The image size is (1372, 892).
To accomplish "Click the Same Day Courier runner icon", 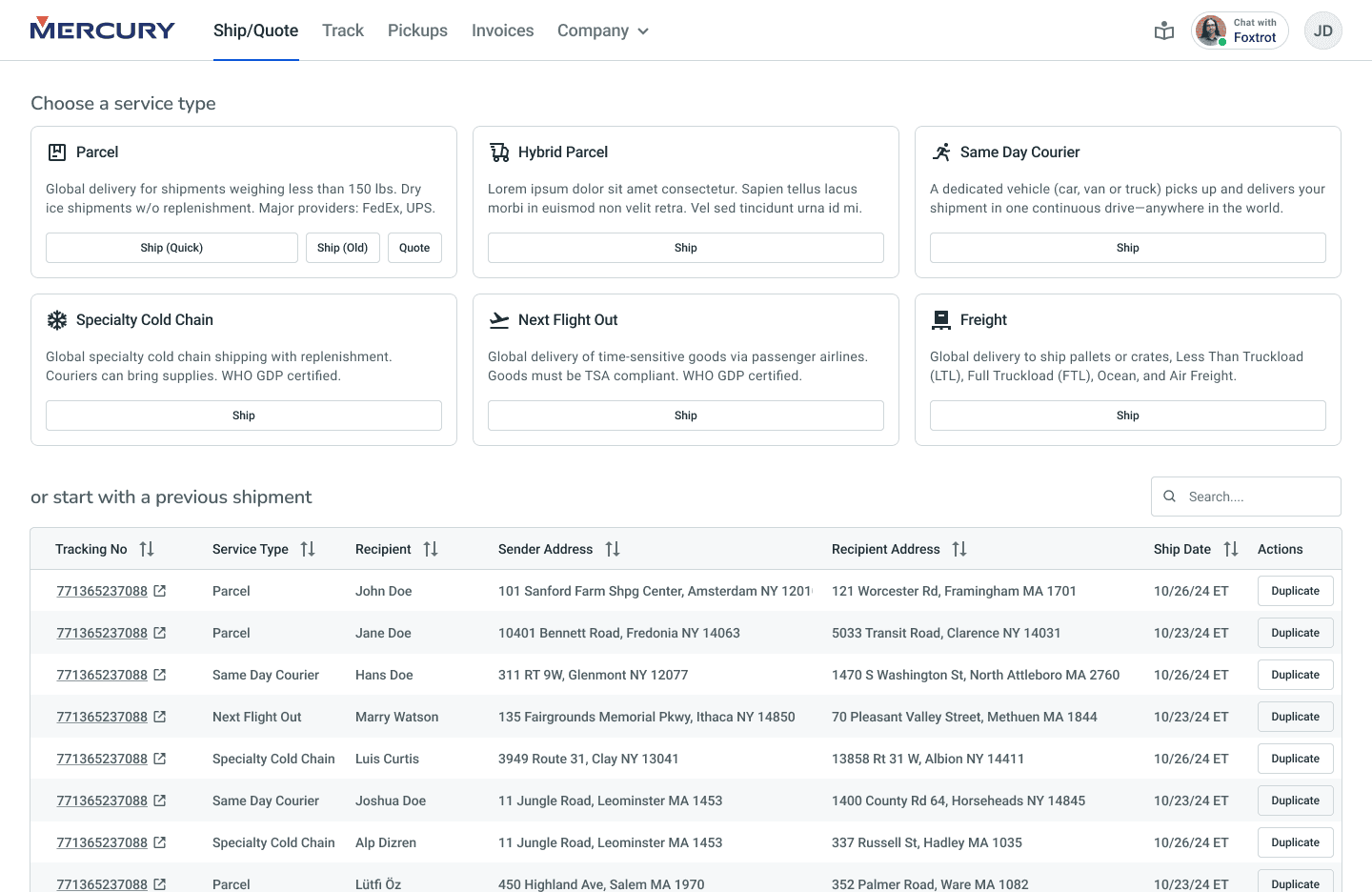I will 941,152.
